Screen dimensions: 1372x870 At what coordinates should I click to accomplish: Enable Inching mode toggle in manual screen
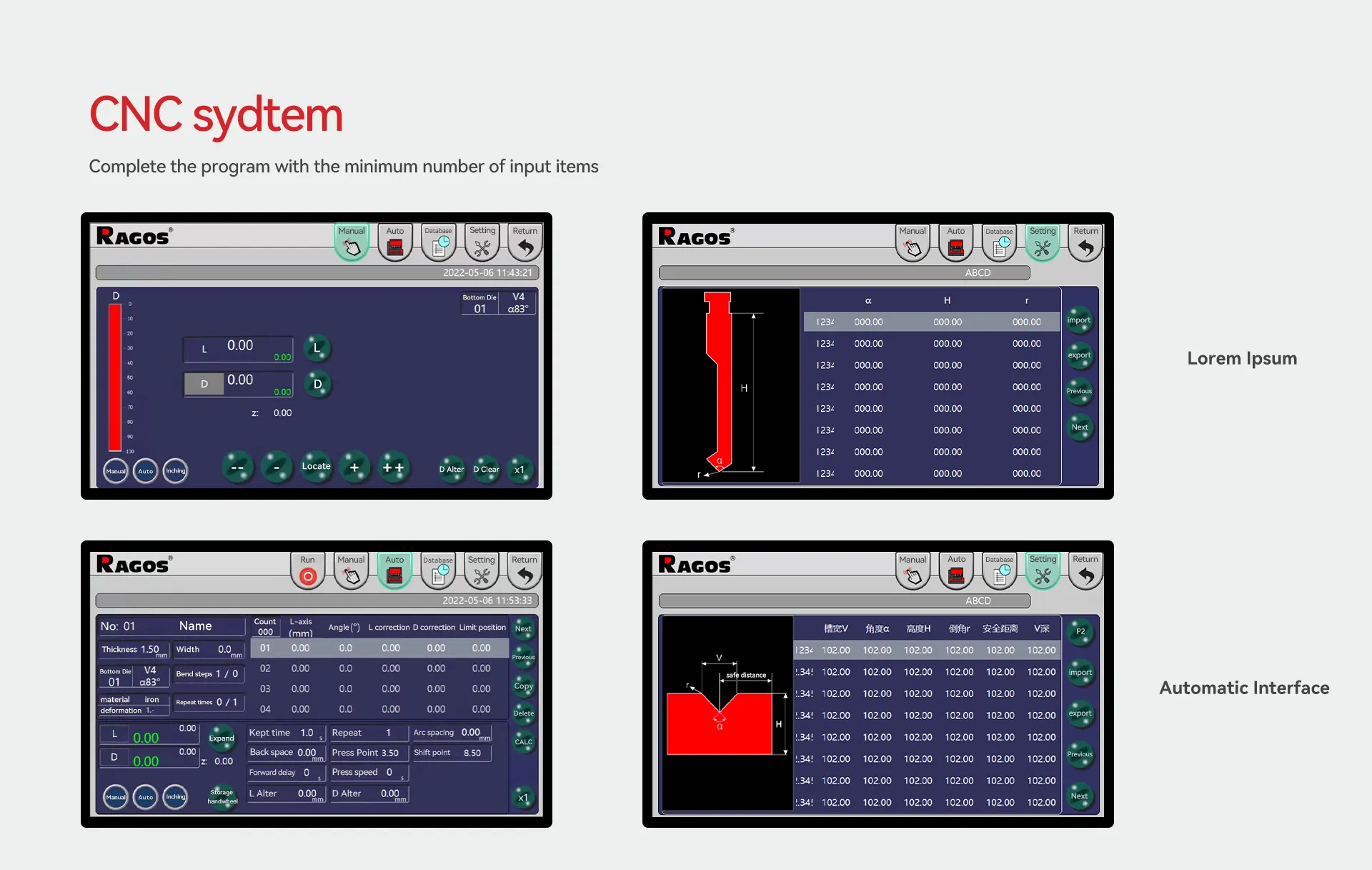tap(177, 472)
